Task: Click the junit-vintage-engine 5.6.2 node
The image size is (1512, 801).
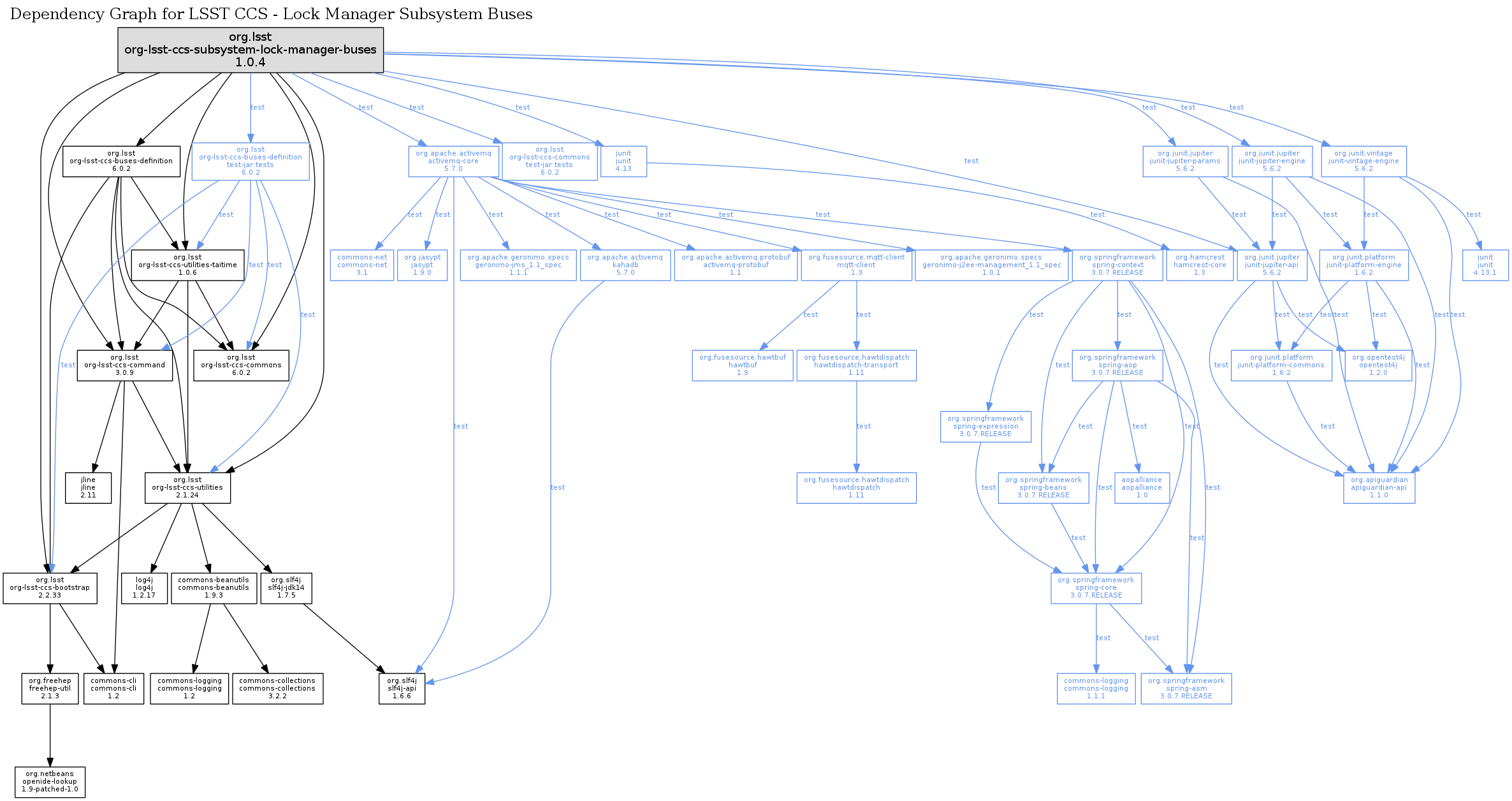Action: point(1363,161)
